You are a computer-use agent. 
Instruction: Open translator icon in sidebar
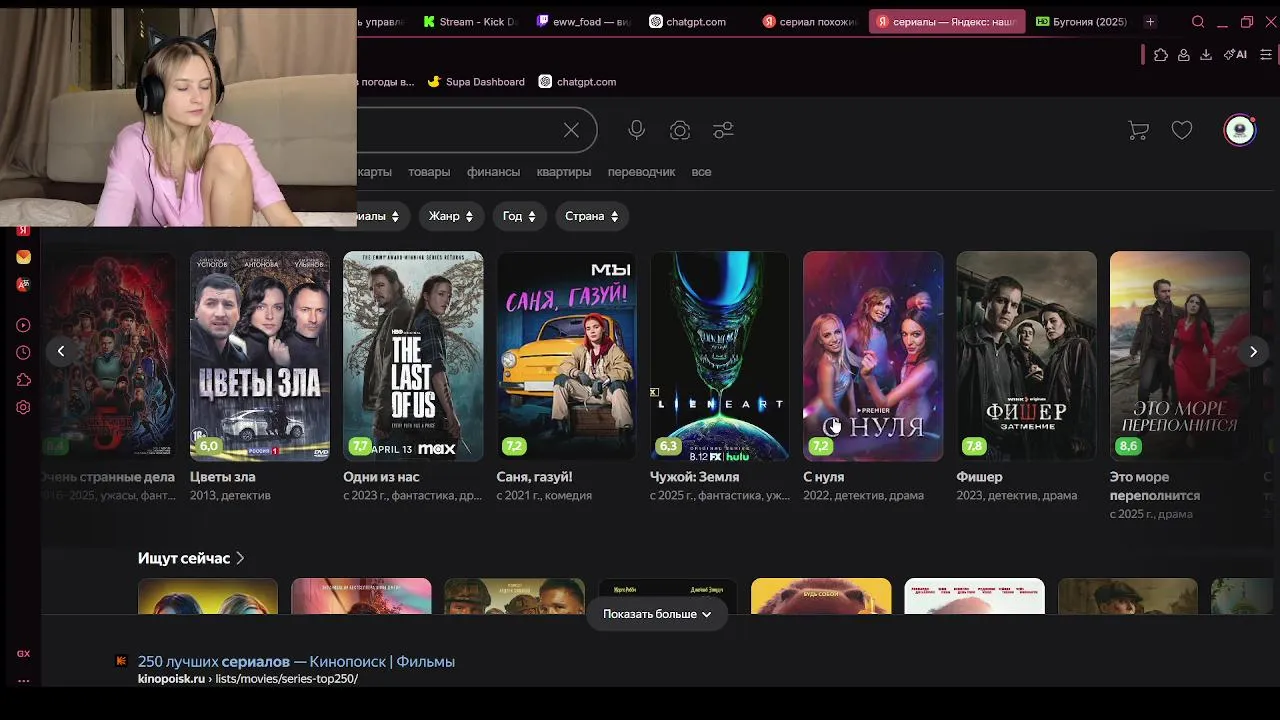pos(23,284)
